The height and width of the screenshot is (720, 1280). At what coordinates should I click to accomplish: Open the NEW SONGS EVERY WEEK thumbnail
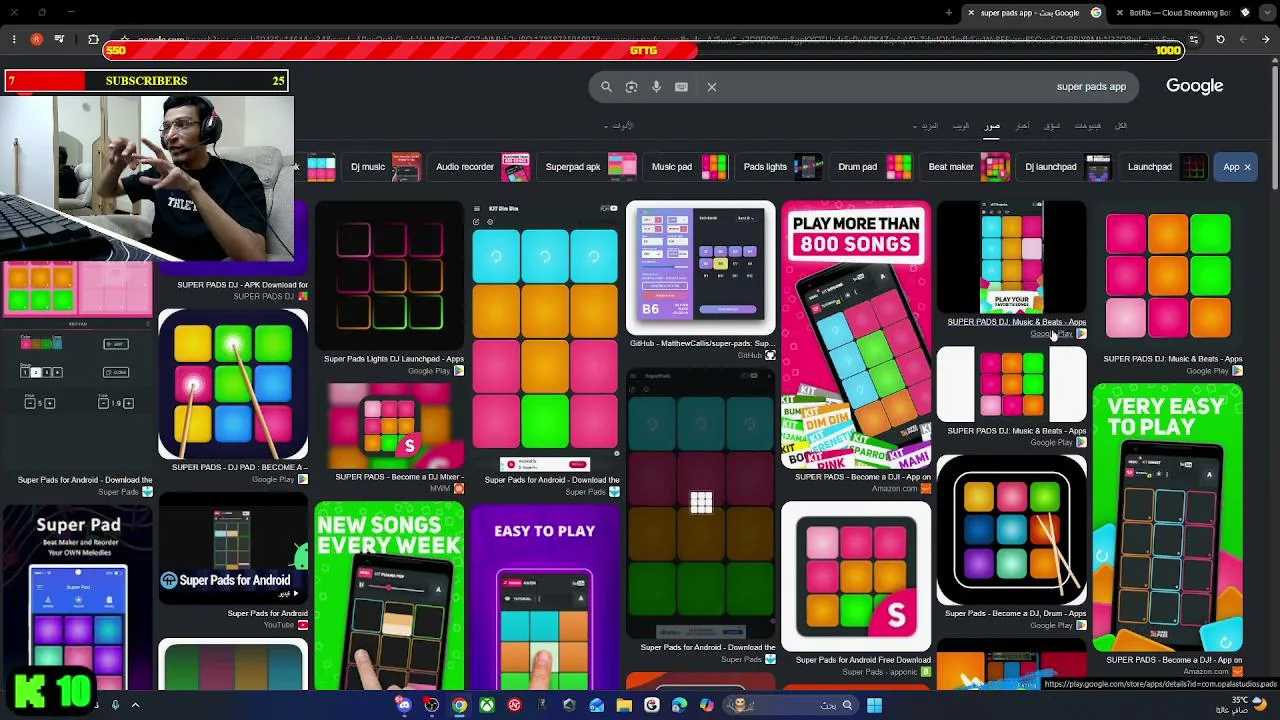(389, 596)
